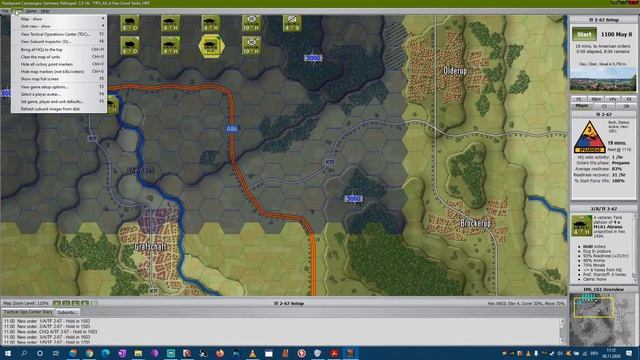640x360 pixels.
Task: Select fourth counter in top row
Action: (x=251, y=23)
